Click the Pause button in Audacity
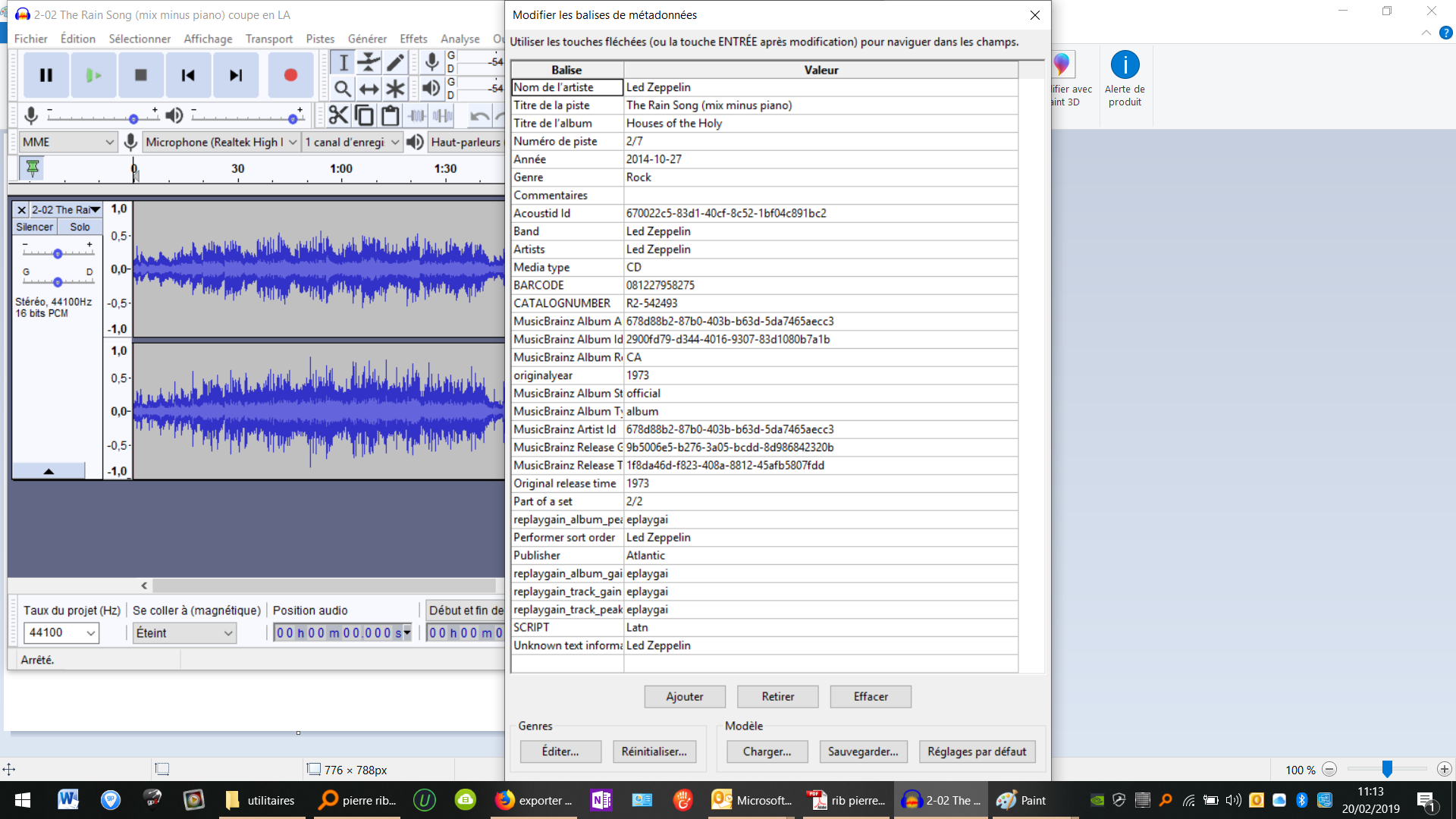 click(x=45, y=75)
